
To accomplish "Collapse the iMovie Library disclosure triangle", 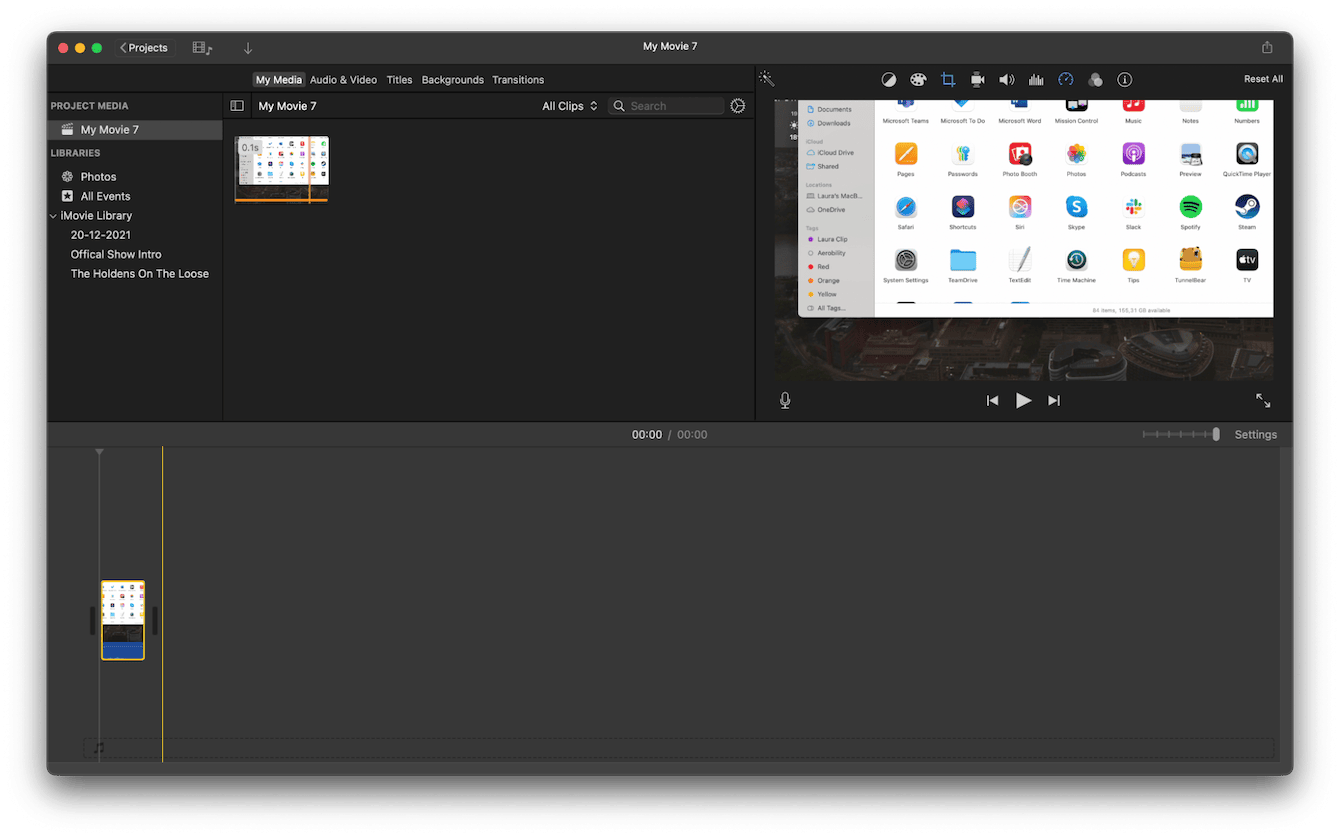I will tap(53, 215).
